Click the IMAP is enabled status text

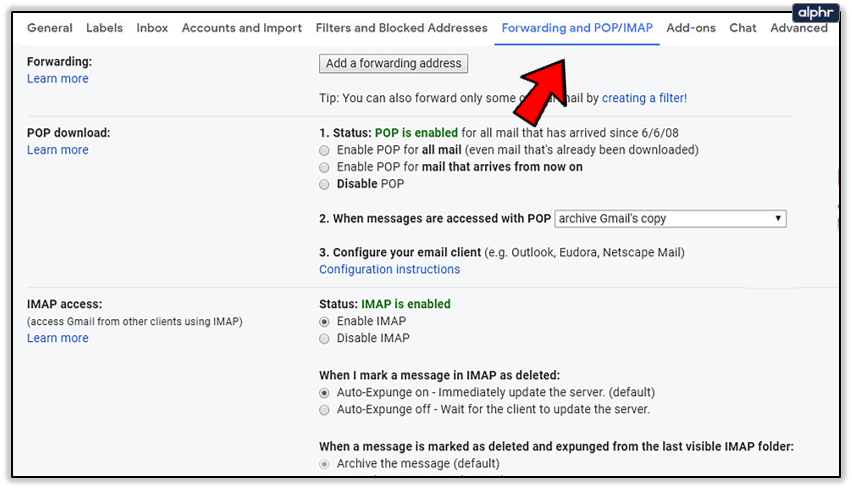pos(406,304)
